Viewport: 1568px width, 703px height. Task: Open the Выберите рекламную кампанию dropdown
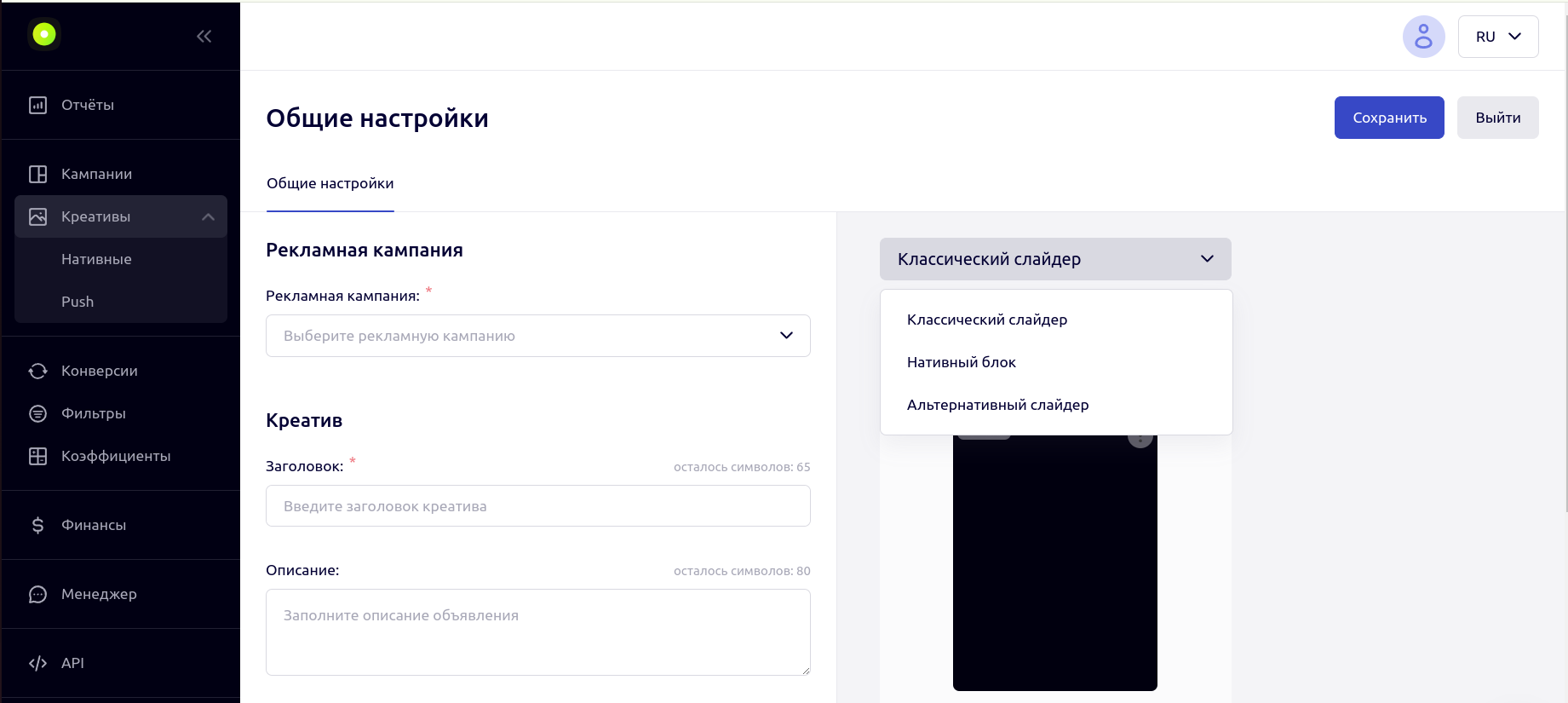(x=538, y=336)
